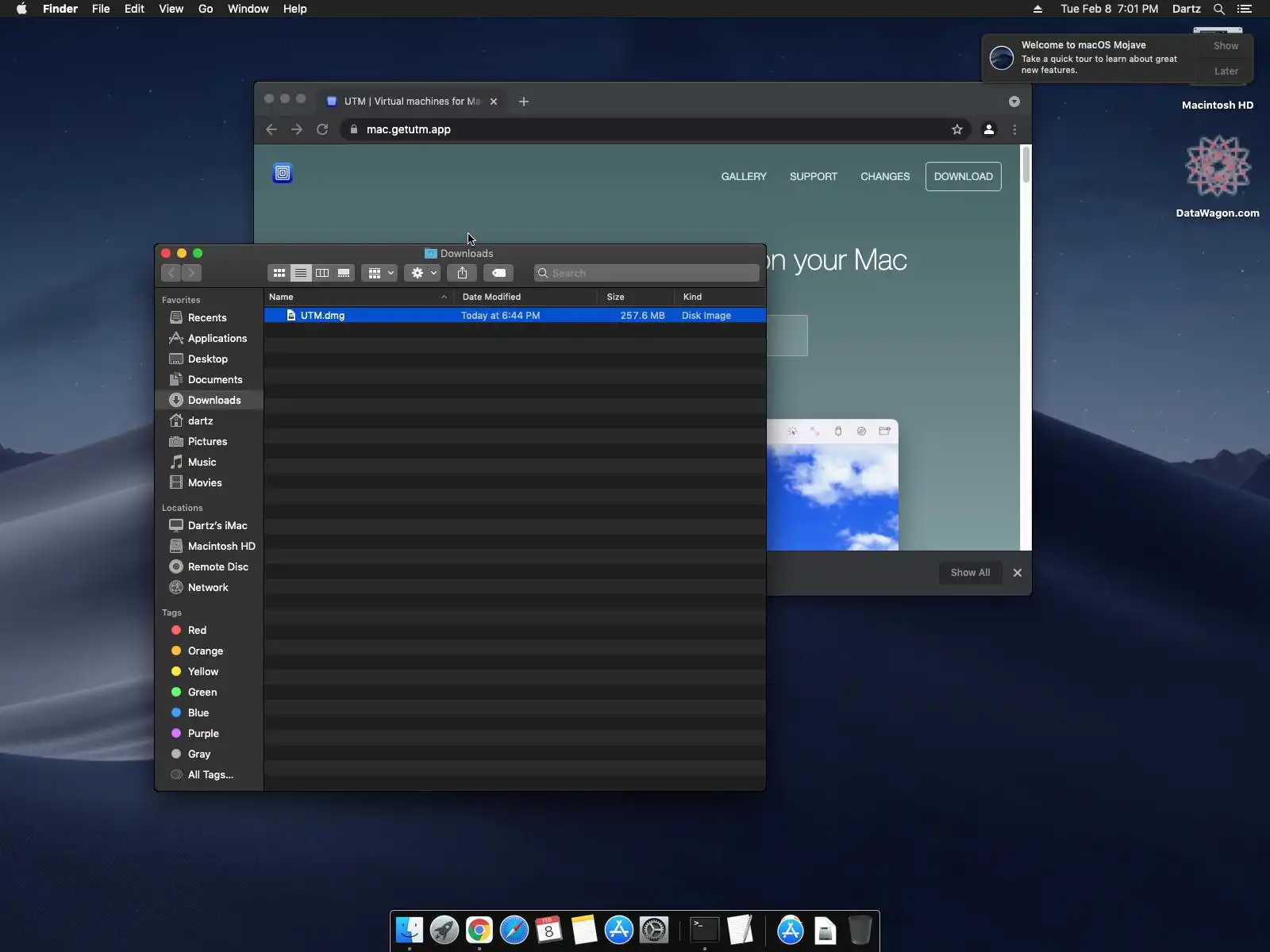Filter by the Yellow tag
This screenshot has height=952, width=1270.
coord(208,671)
